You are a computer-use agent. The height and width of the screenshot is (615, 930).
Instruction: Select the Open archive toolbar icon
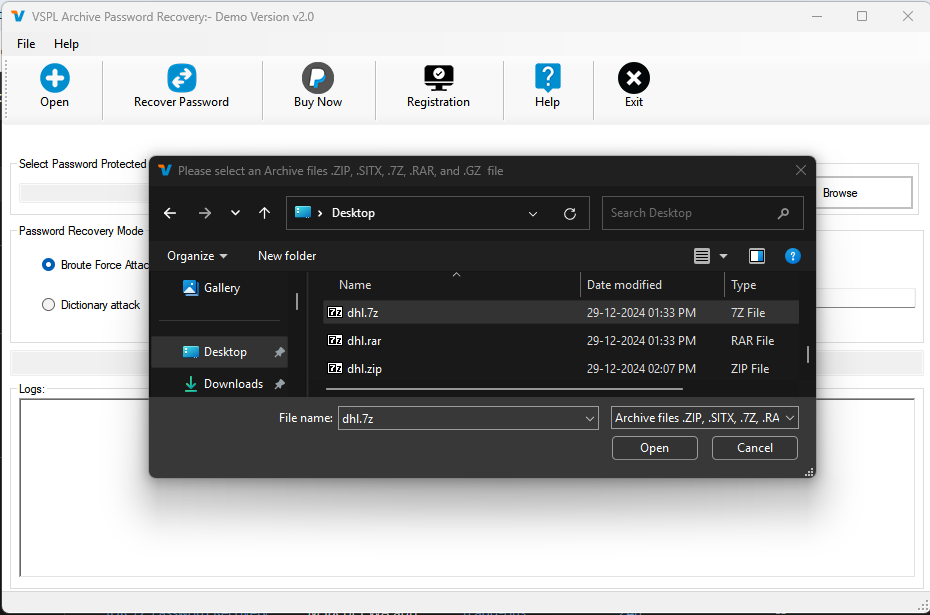tap(54, 77)
